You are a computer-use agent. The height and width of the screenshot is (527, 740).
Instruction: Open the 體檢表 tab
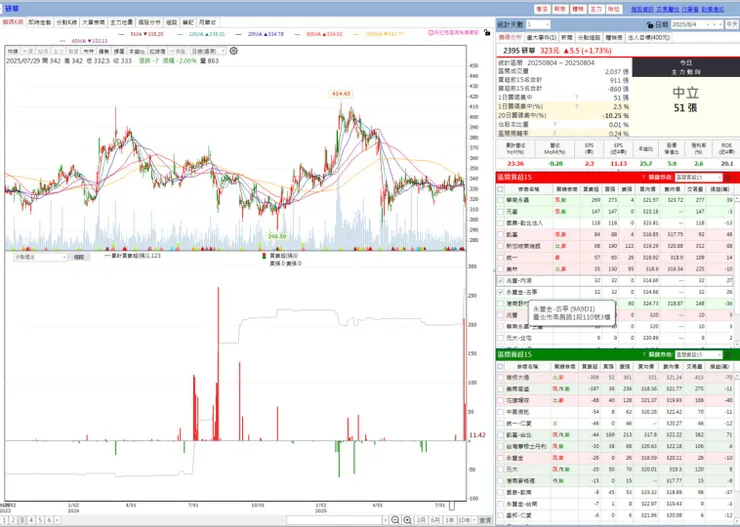(x=614, y=37)
